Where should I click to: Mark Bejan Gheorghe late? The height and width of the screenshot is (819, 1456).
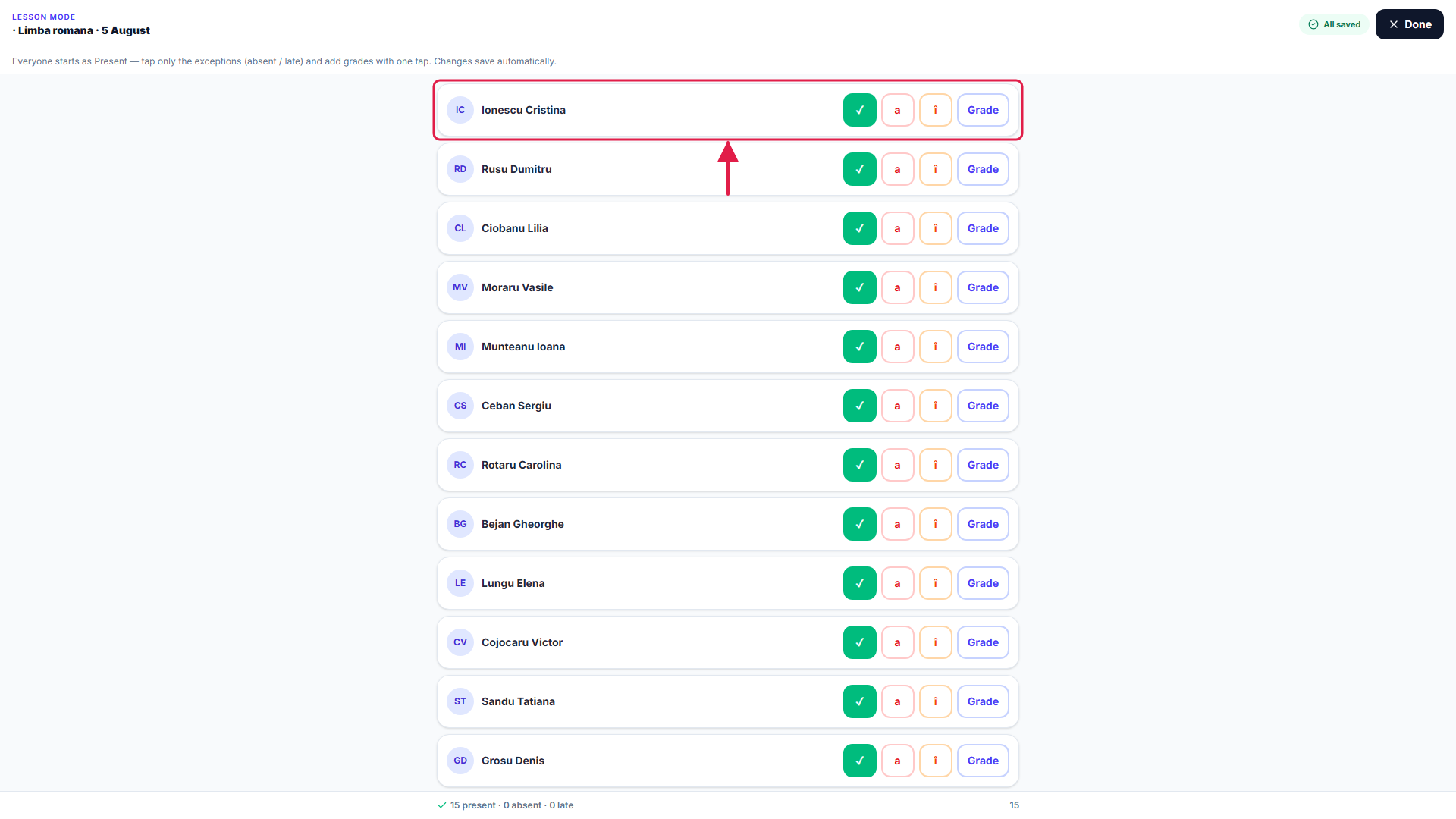935,524
